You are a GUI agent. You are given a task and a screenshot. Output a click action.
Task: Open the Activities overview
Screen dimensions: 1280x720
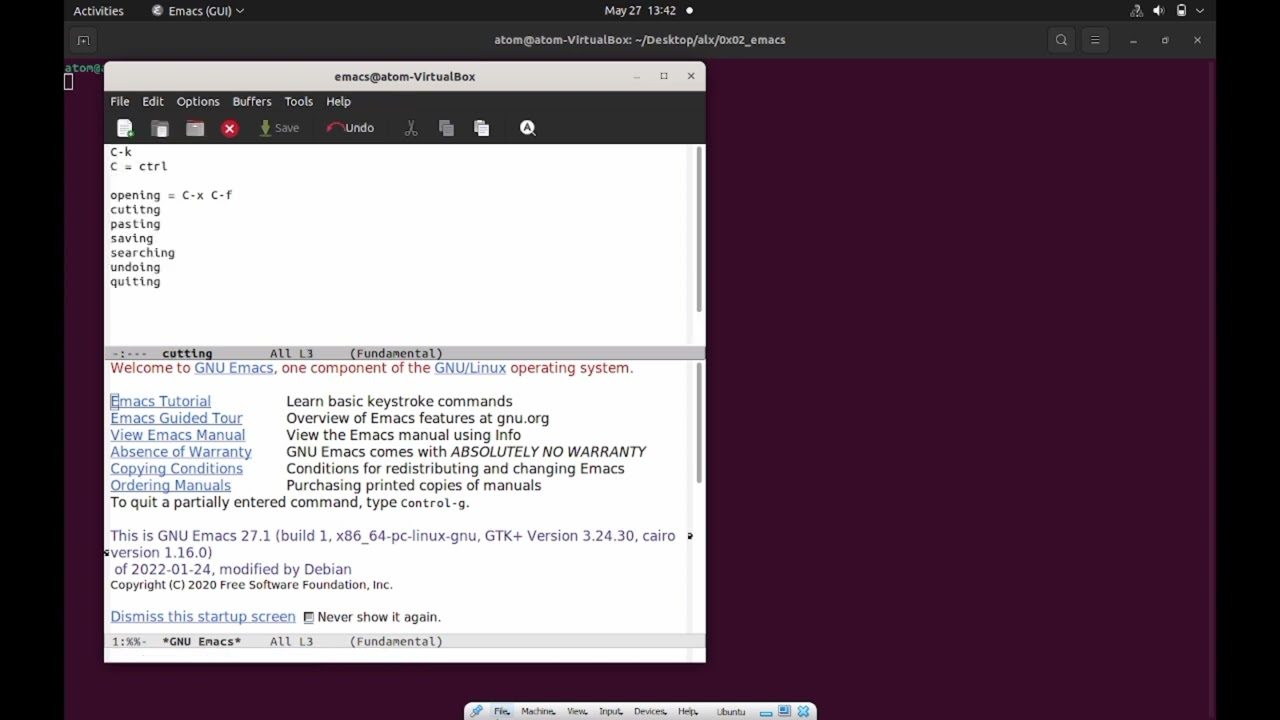tap(98, 11)
